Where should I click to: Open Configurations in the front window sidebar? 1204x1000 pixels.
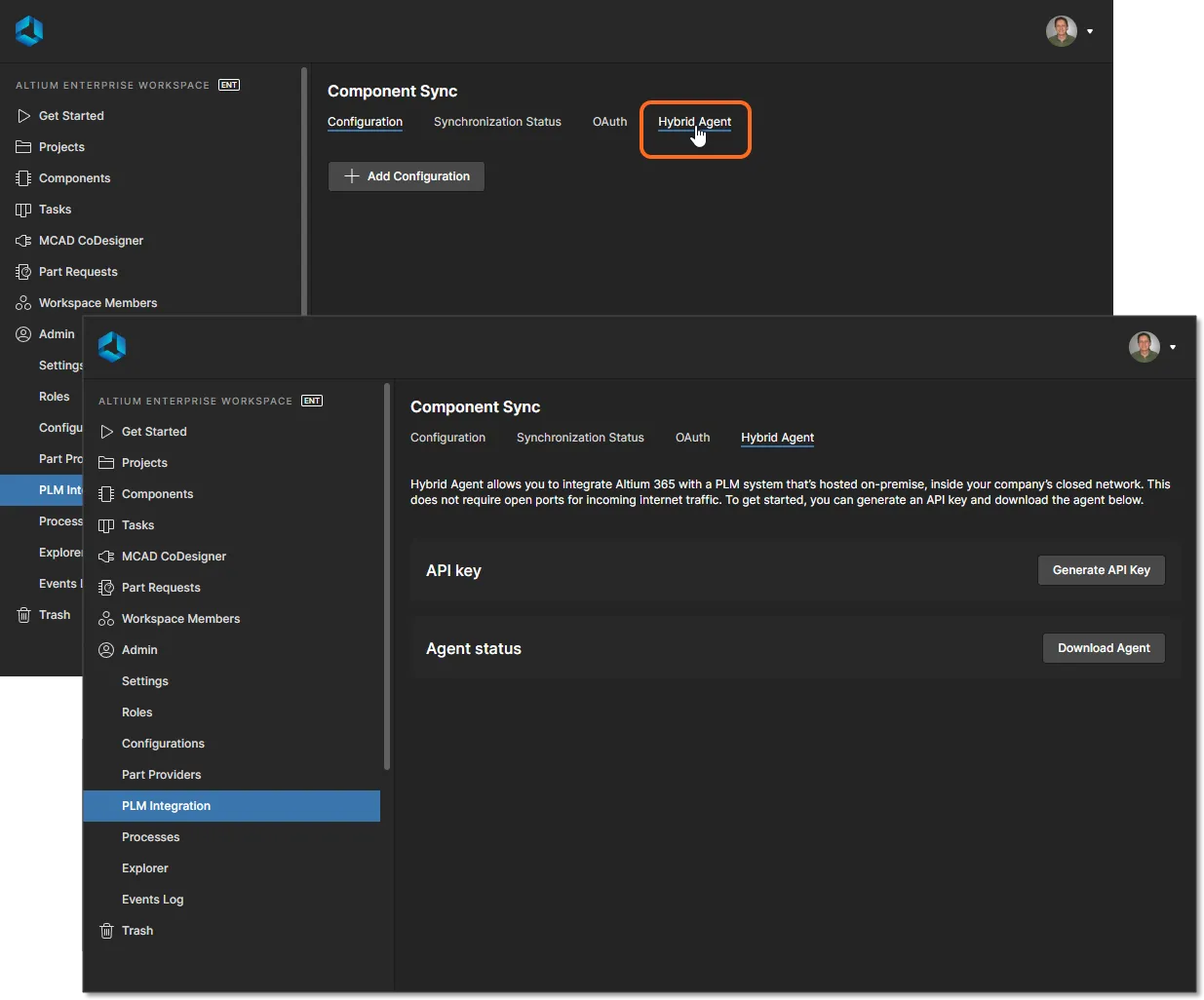pos(163,744)
